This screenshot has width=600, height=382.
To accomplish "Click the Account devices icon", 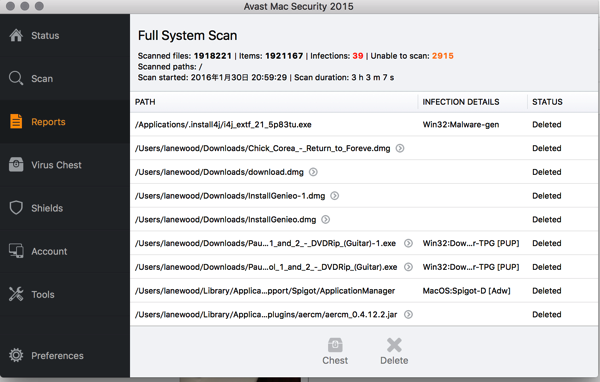I will point(16,251).
